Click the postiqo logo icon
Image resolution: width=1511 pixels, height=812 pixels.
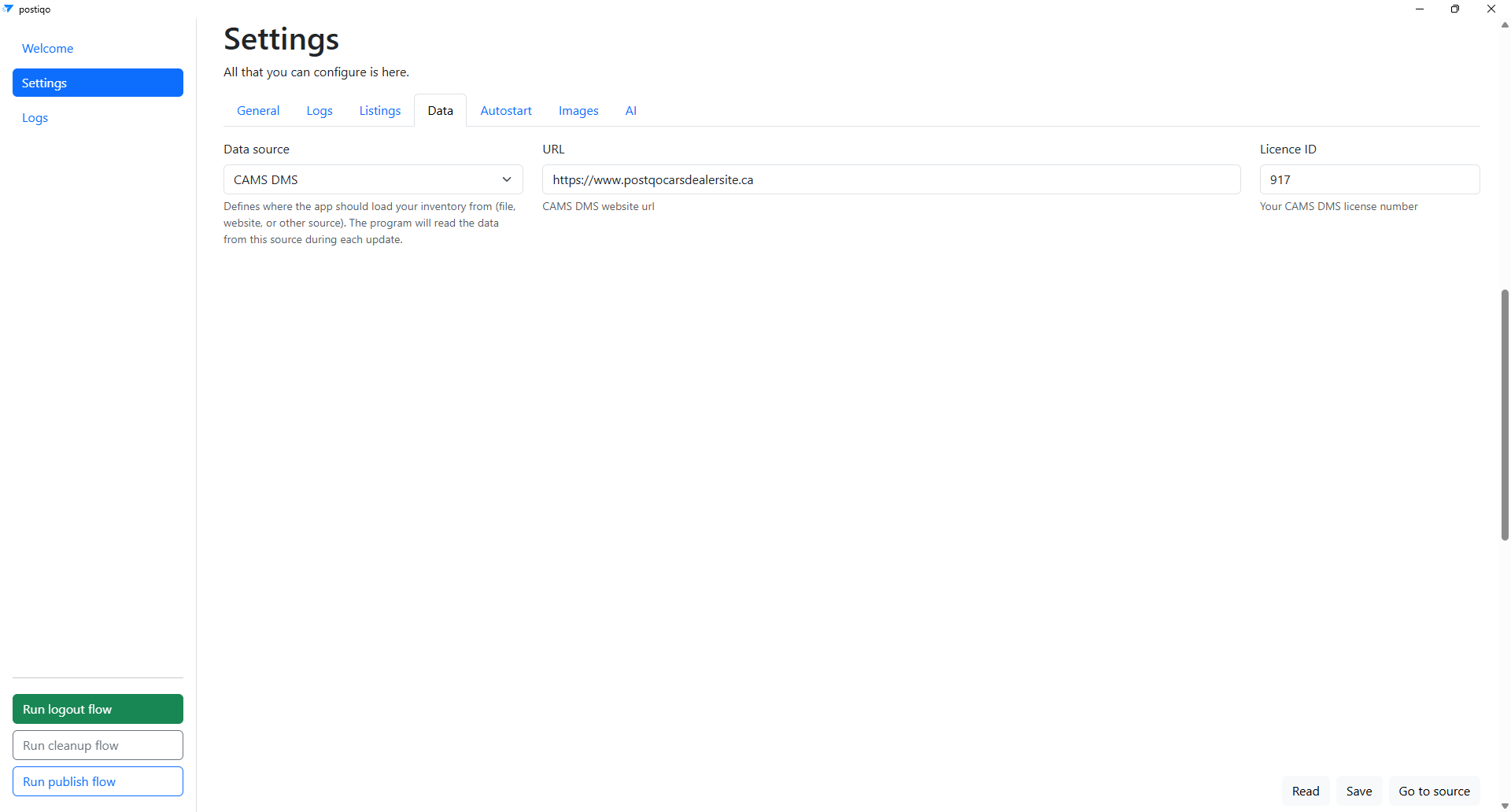(9, 9)
